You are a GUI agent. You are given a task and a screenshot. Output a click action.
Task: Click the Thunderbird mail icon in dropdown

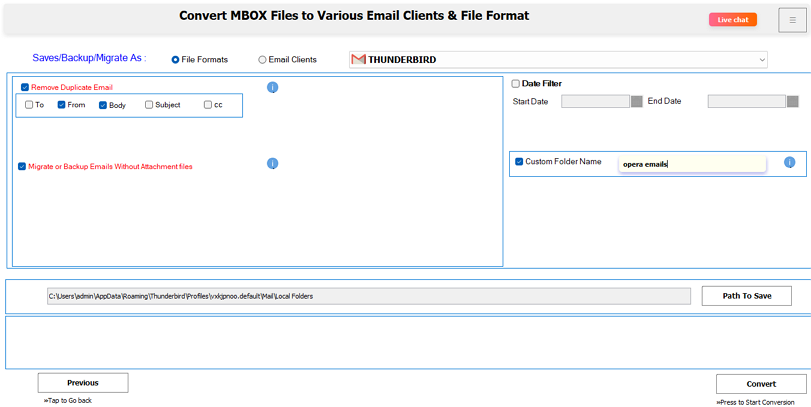tap(358, 59)
